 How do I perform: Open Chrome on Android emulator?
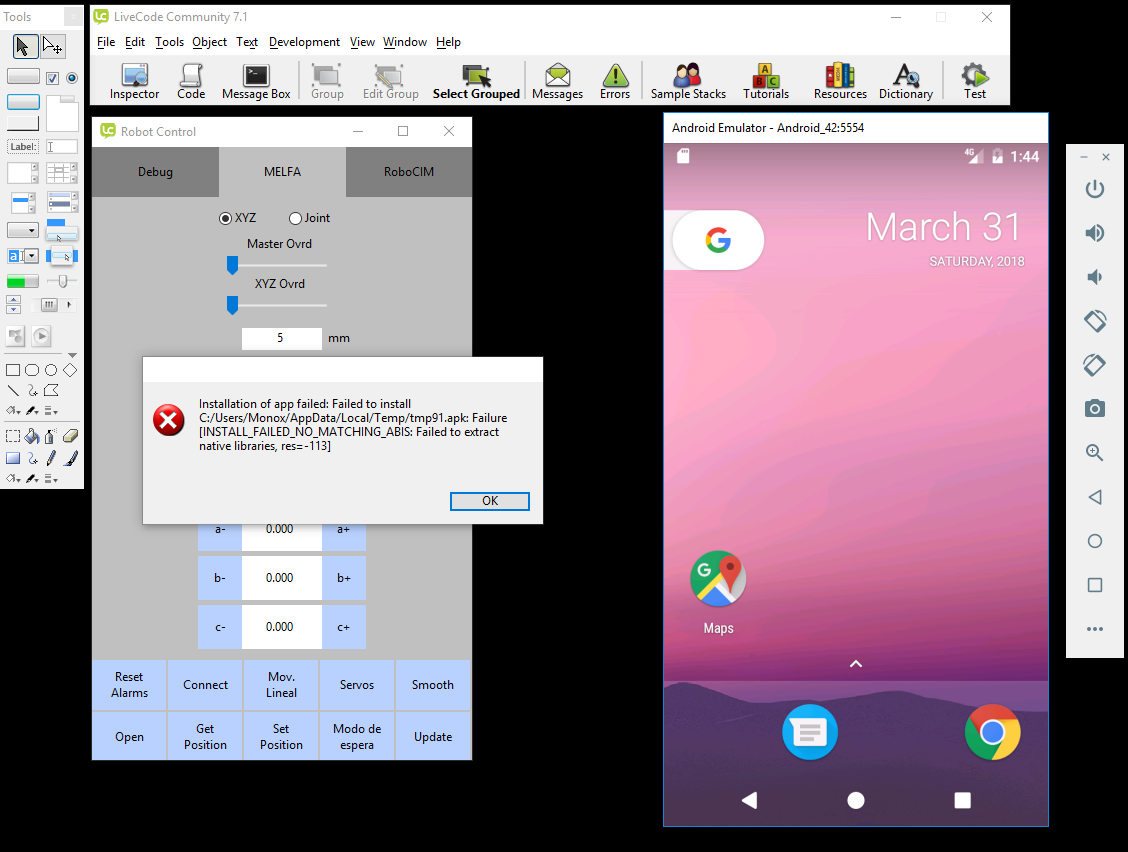pyautogui.click(x=992, y=733)
